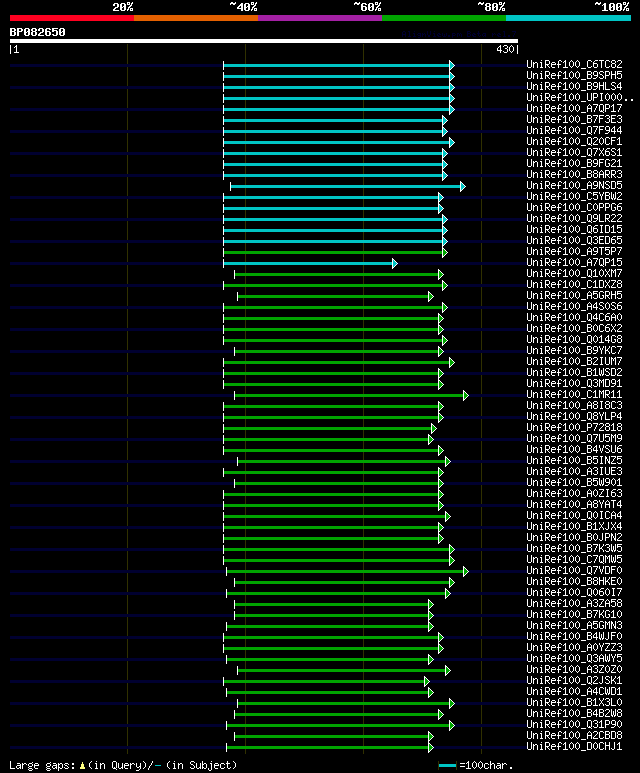Click the UniRef100_Q3AWY5 label
The height and width of the screenshot is (773, 640).
[x=574, y=659]
